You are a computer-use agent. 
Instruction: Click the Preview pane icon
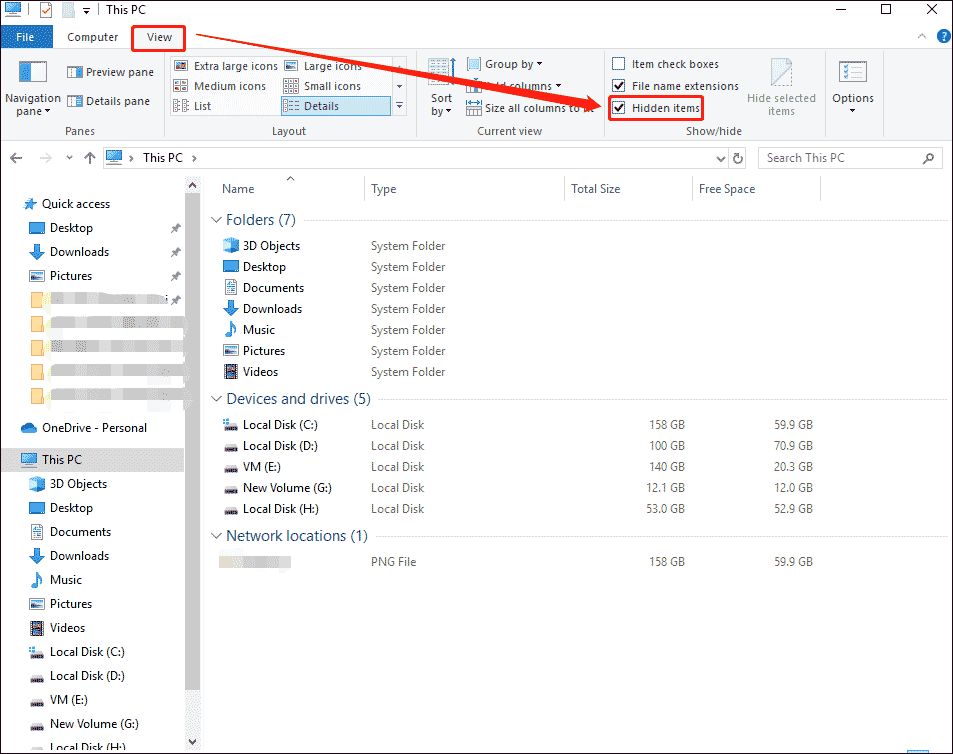click(75, 72)
